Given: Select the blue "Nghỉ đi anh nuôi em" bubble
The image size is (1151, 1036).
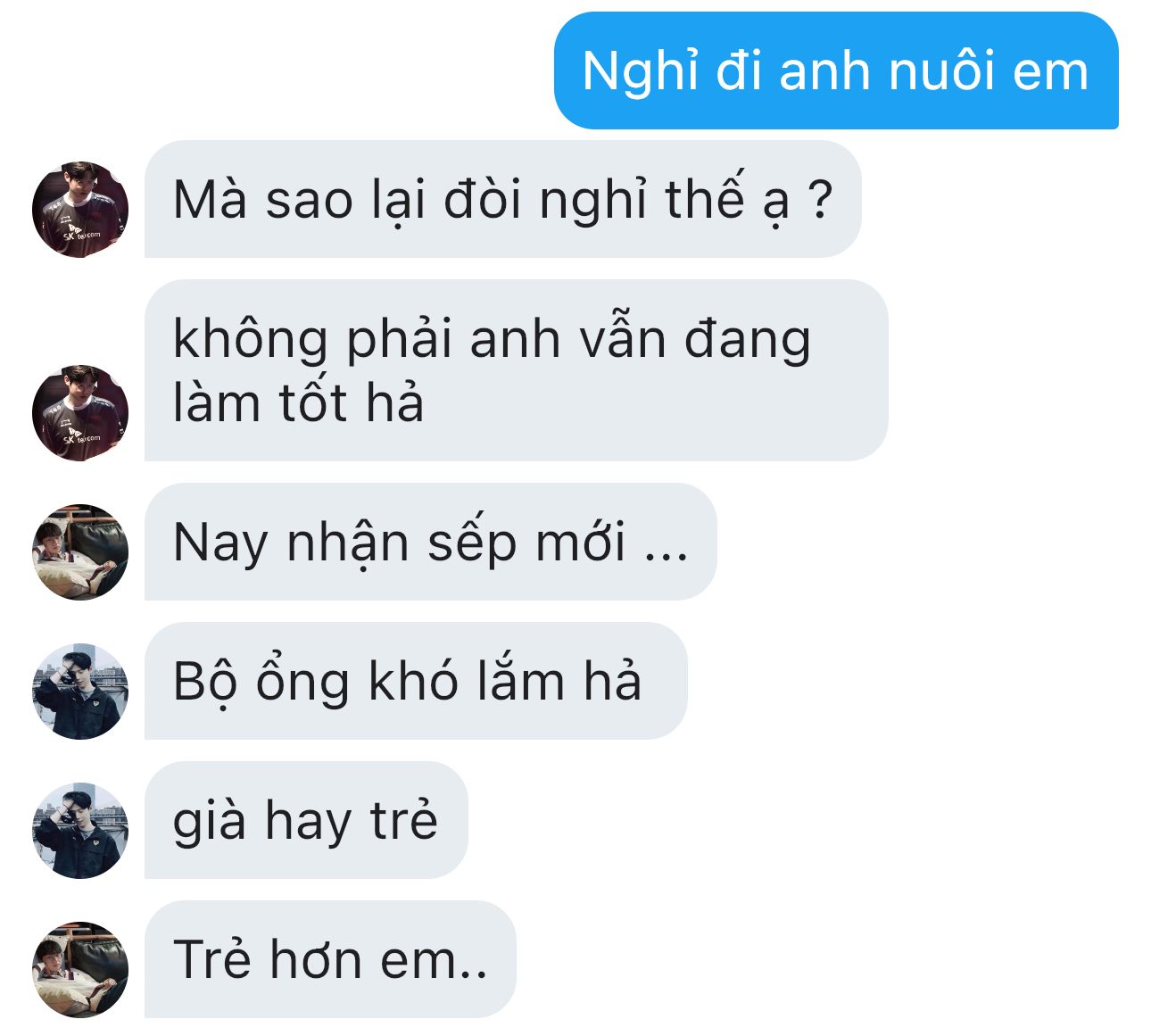Looking at the screenshot, I should click(x=836, y=70).
